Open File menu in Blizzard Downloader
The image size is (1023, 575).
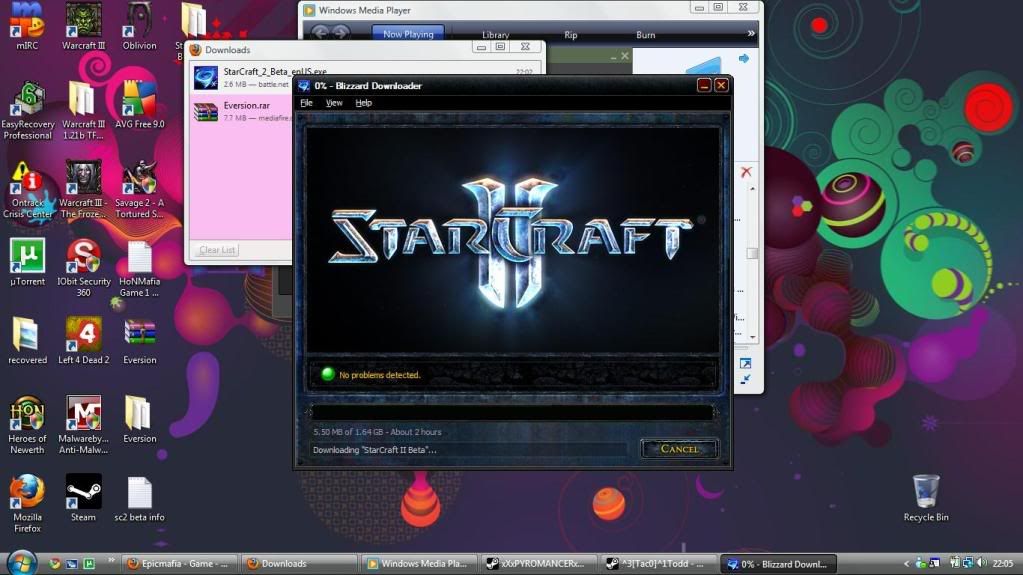click(306, 102)
